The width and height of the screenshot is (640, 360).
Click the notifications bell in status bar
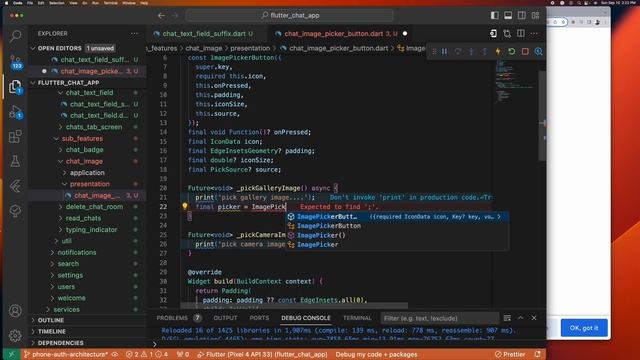pyautogui.click(x=538, y=354)
